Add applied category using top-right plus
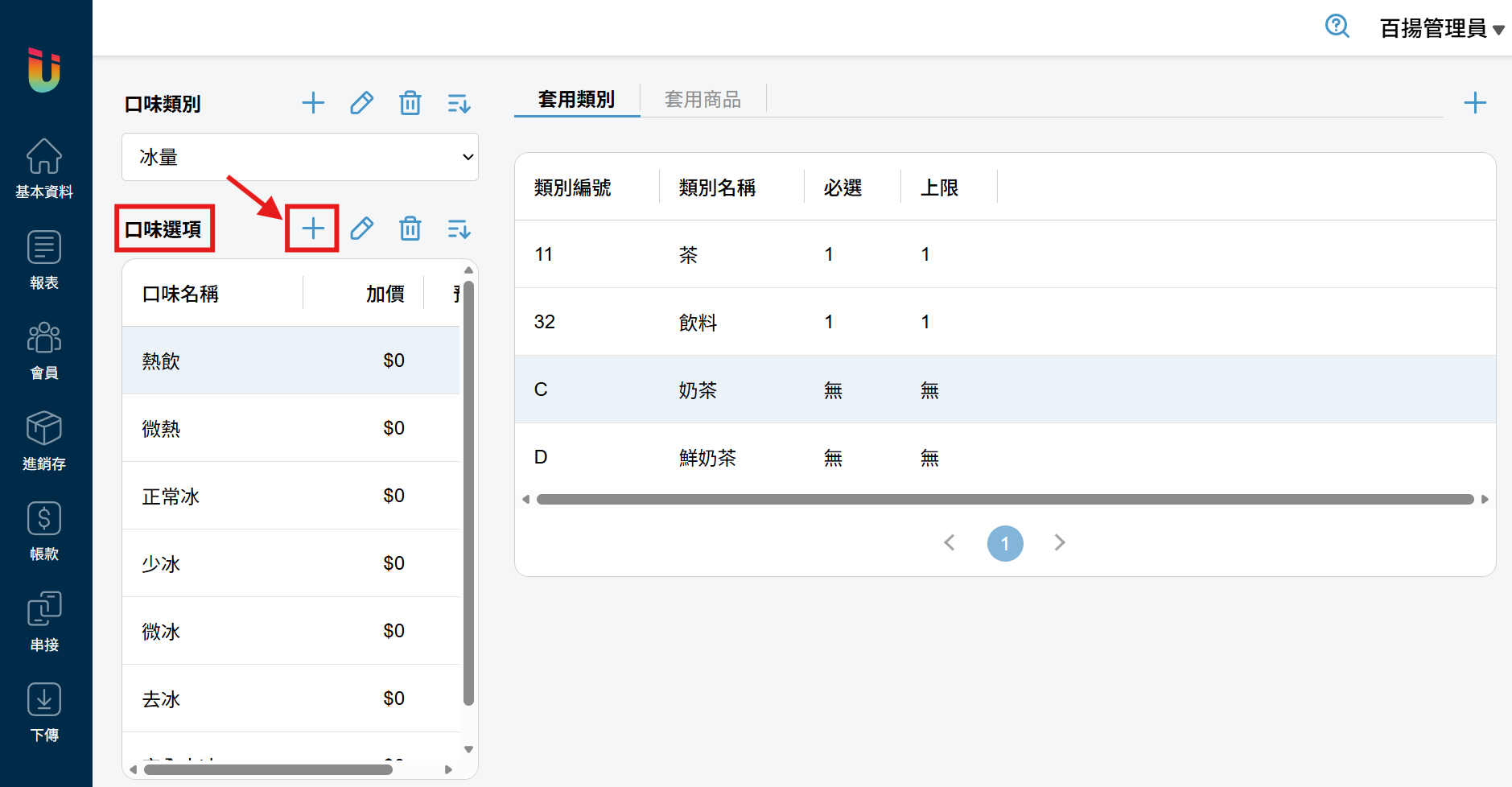 click(x=1474, y=103)
